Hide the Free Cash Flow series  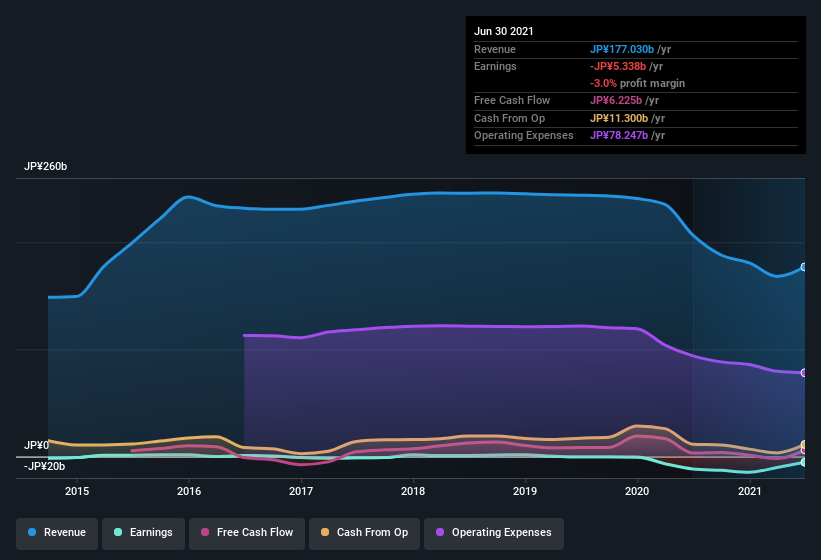(x=247, y=533)
